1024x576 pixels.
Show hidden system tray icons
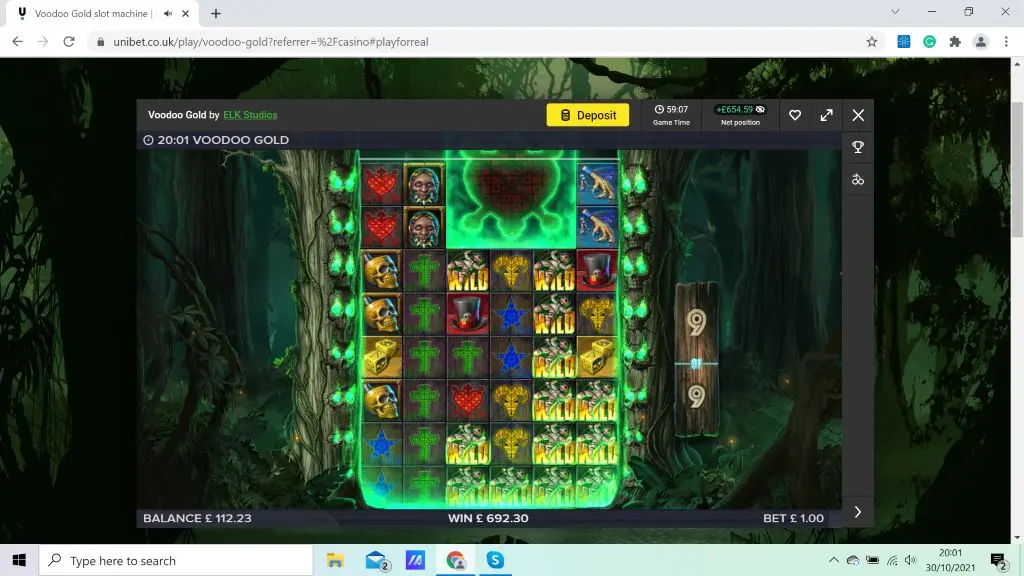click(833, 560)
